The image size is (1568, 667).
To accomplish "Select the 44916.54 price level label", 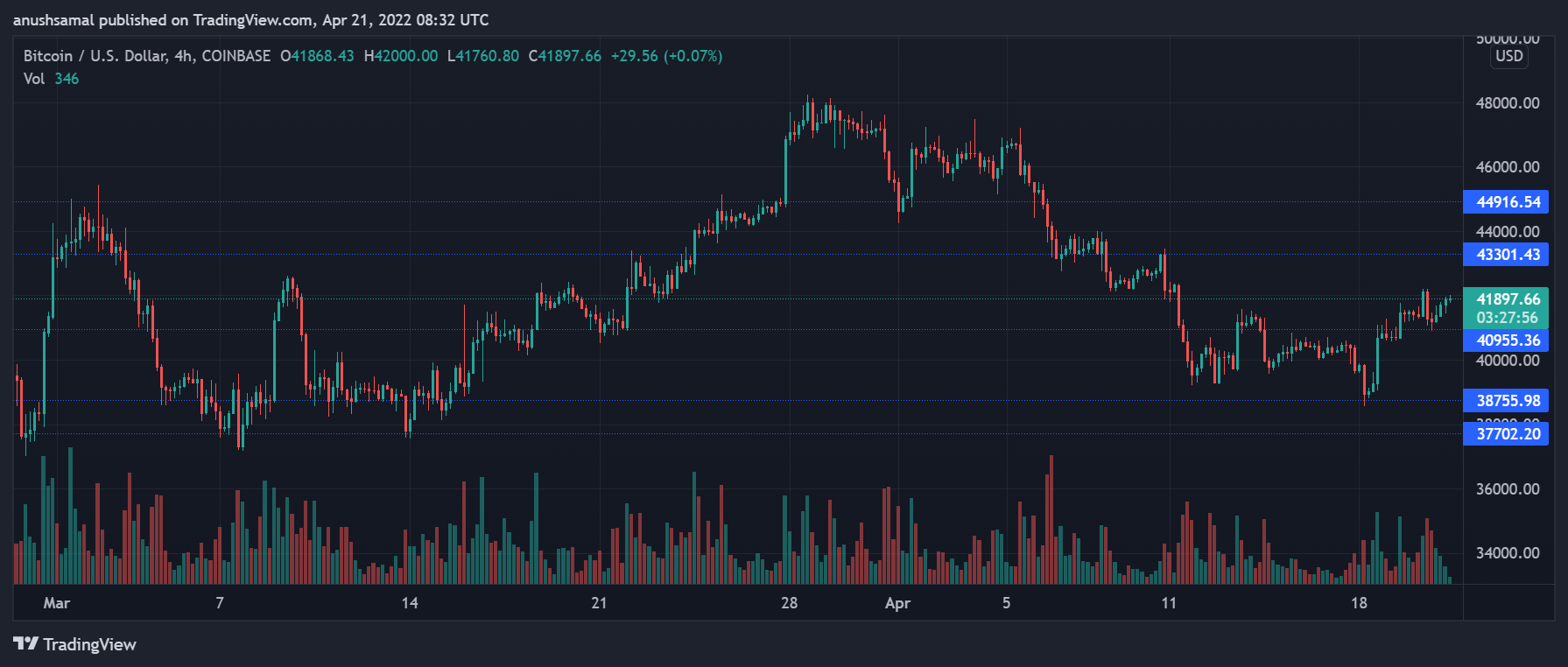I will click(x=1506, y=202).
